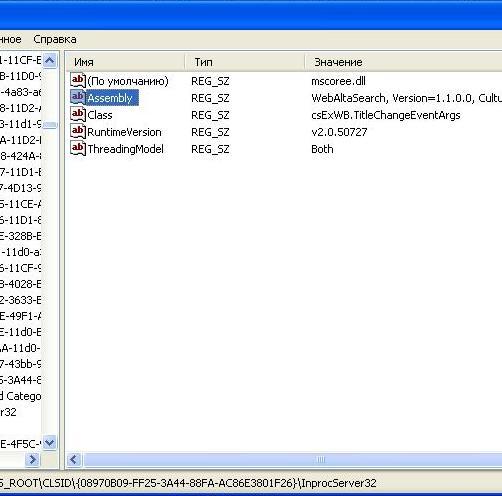
Task: Select the tree key containing 8-424A
Action: click(21, 156)
